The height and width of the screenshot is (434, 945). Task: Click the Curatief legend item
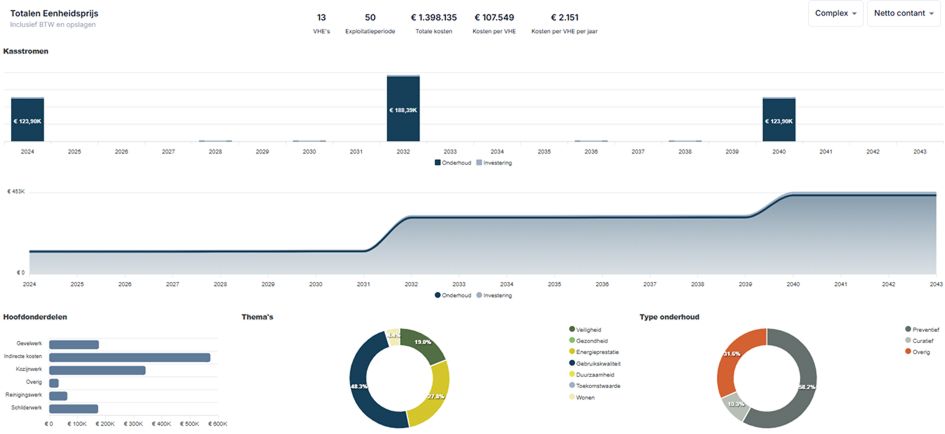(x=926, y=340)
